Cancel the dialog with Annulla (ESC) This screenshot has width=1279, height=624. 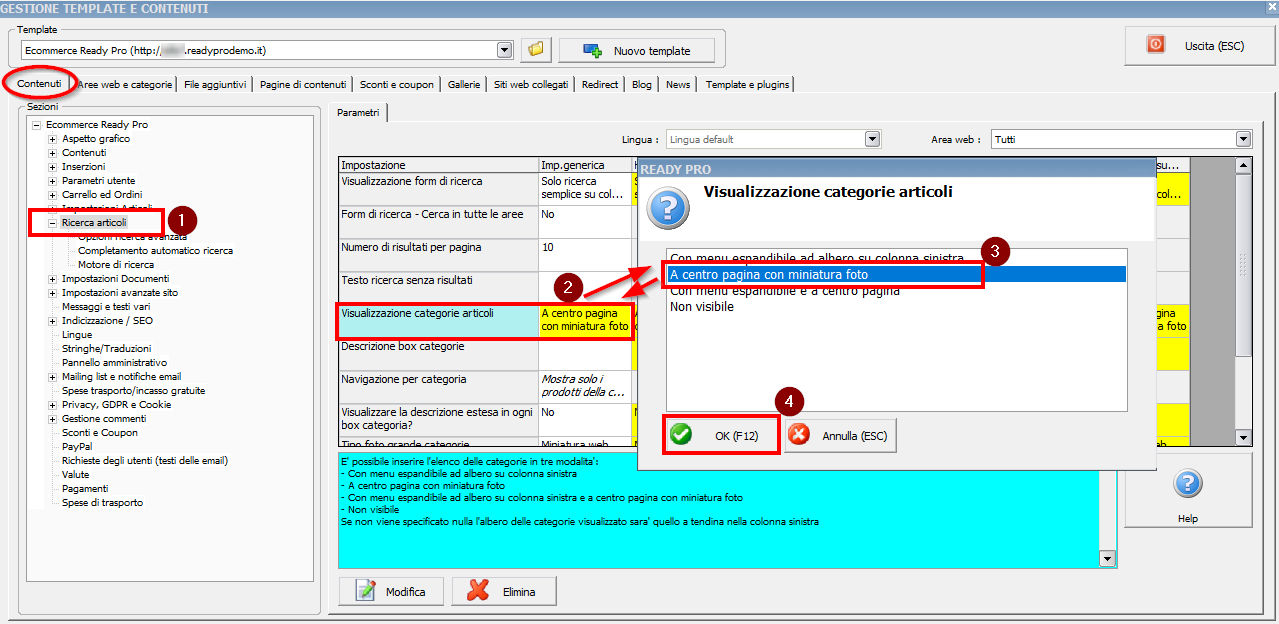840,436
